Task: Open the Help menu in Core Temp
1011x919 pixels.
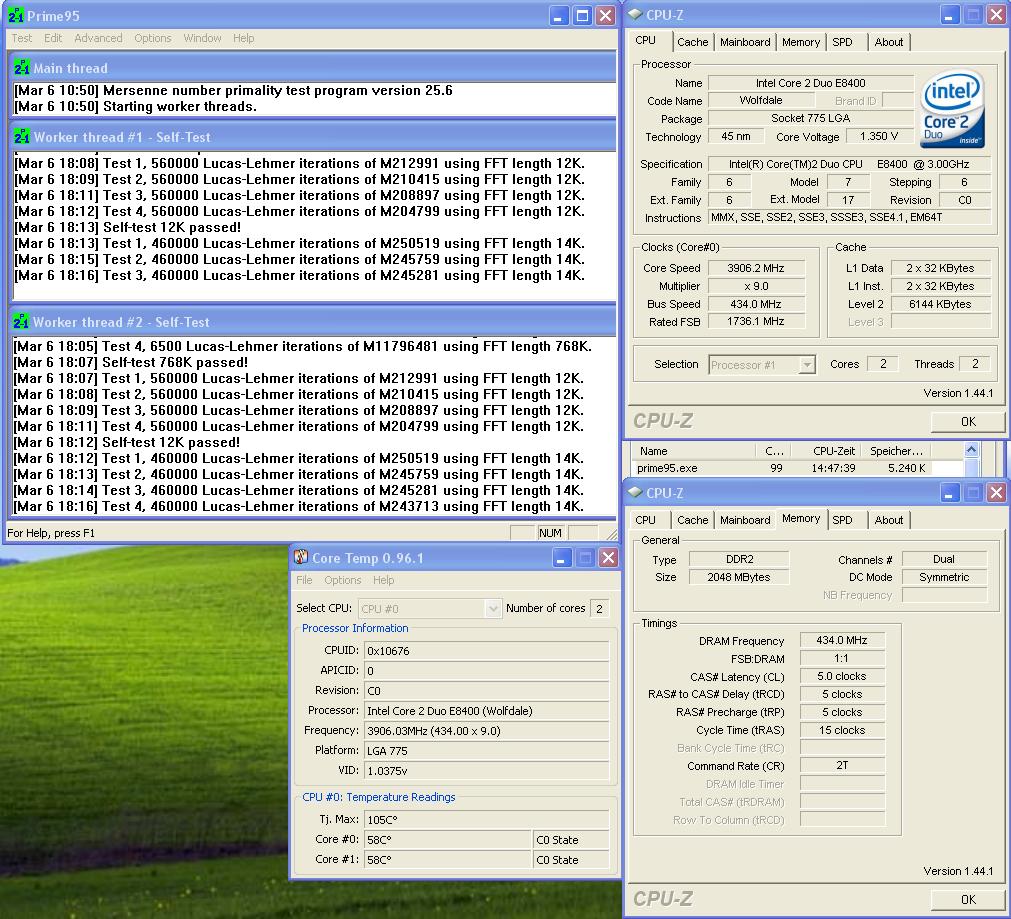Action: (383, 580)
